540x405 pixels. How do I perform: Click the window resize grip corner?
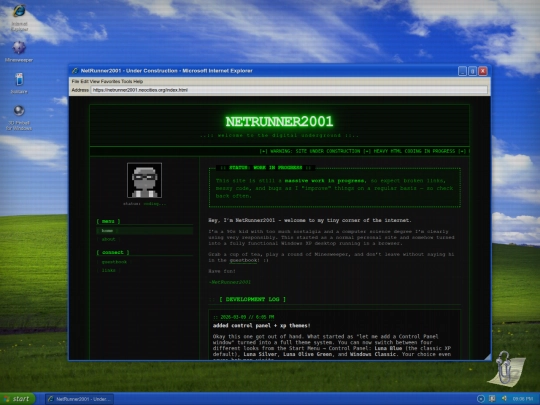click(x=487, y=357)
